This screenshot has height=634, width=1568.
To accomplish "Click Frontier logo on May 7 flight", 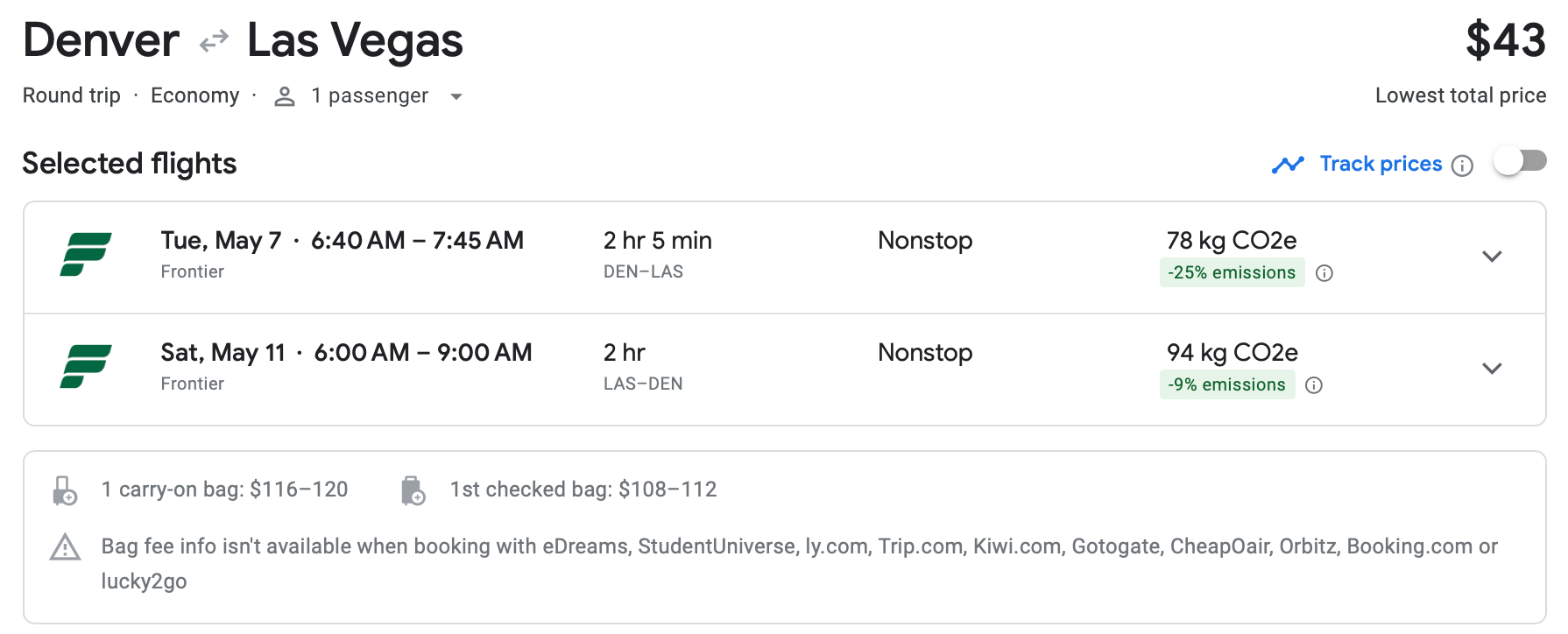I will pos(86,255).
